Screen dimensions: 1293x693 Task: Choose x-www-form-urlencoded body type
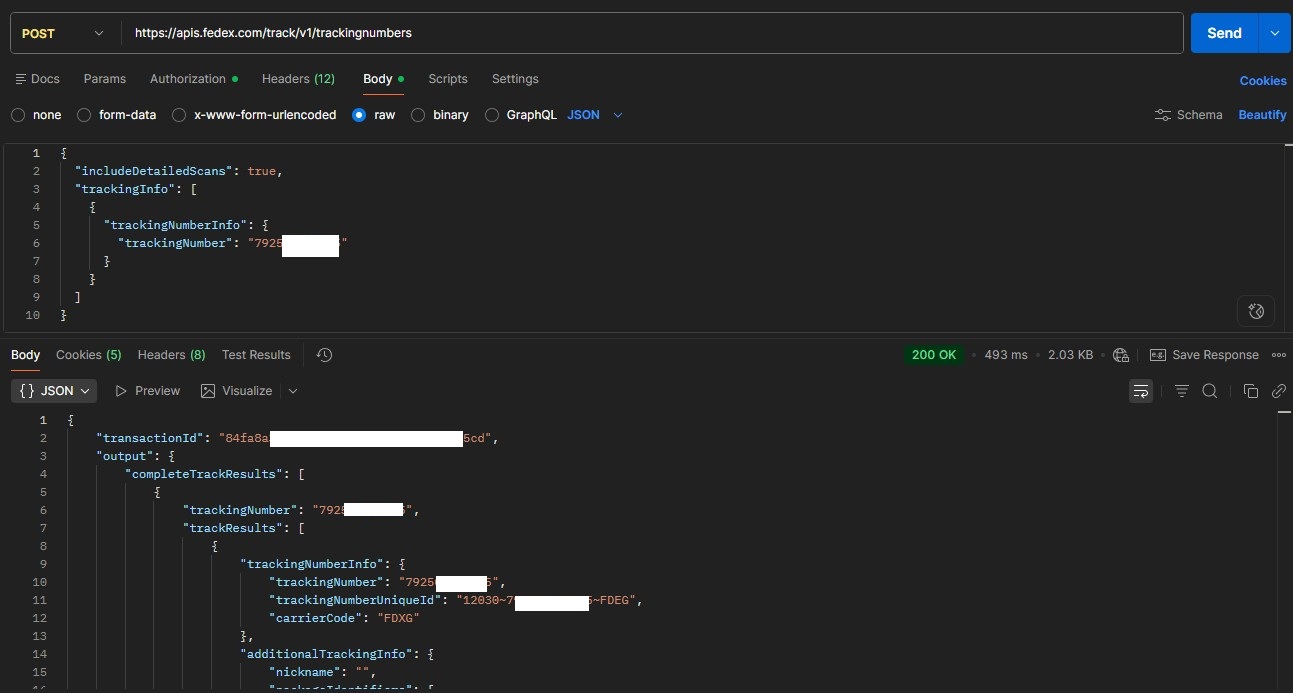pos(254,115)
